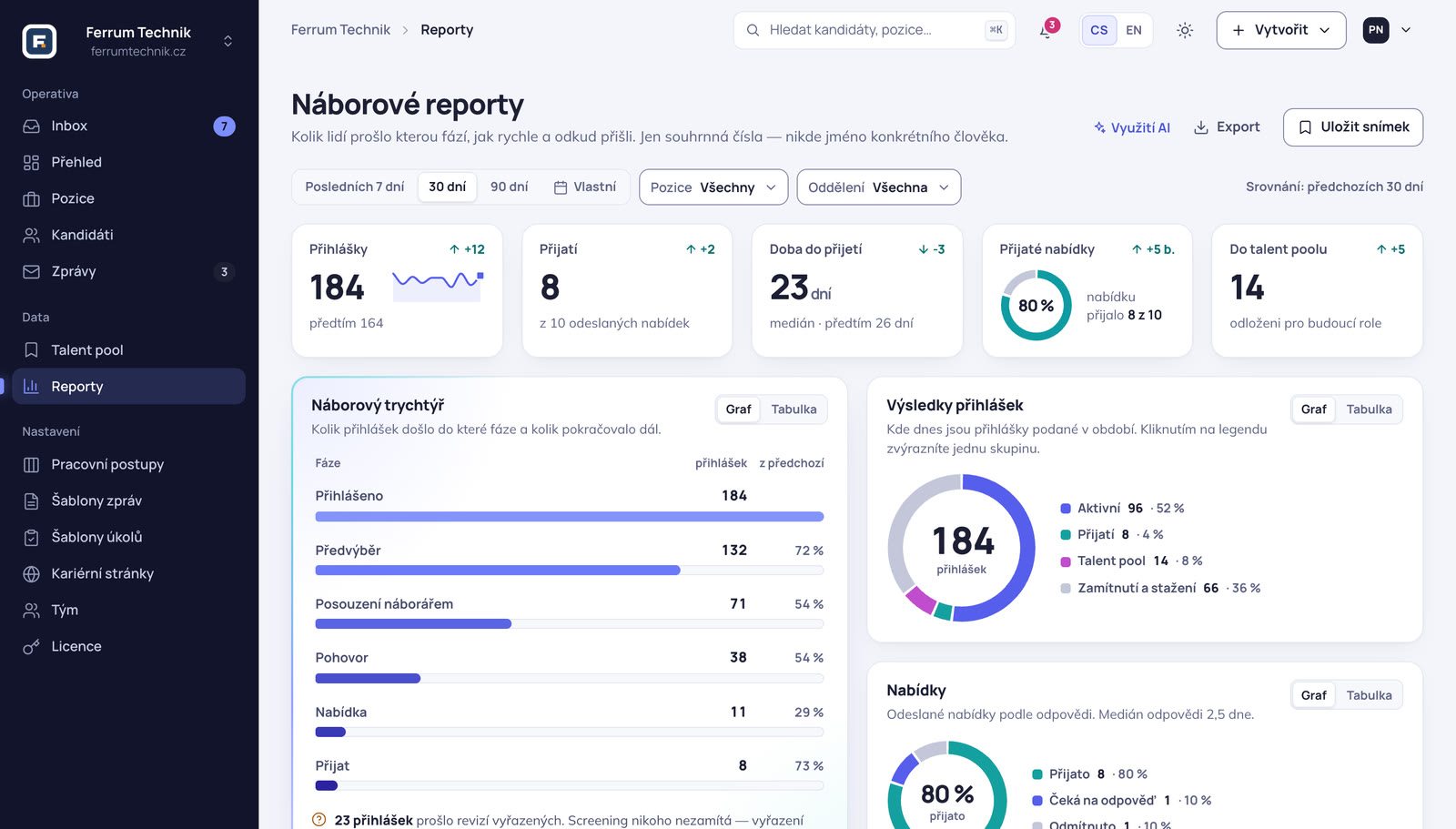
Task: Click Ferrum Technik breadcrumb link
Action: (340, 30)
